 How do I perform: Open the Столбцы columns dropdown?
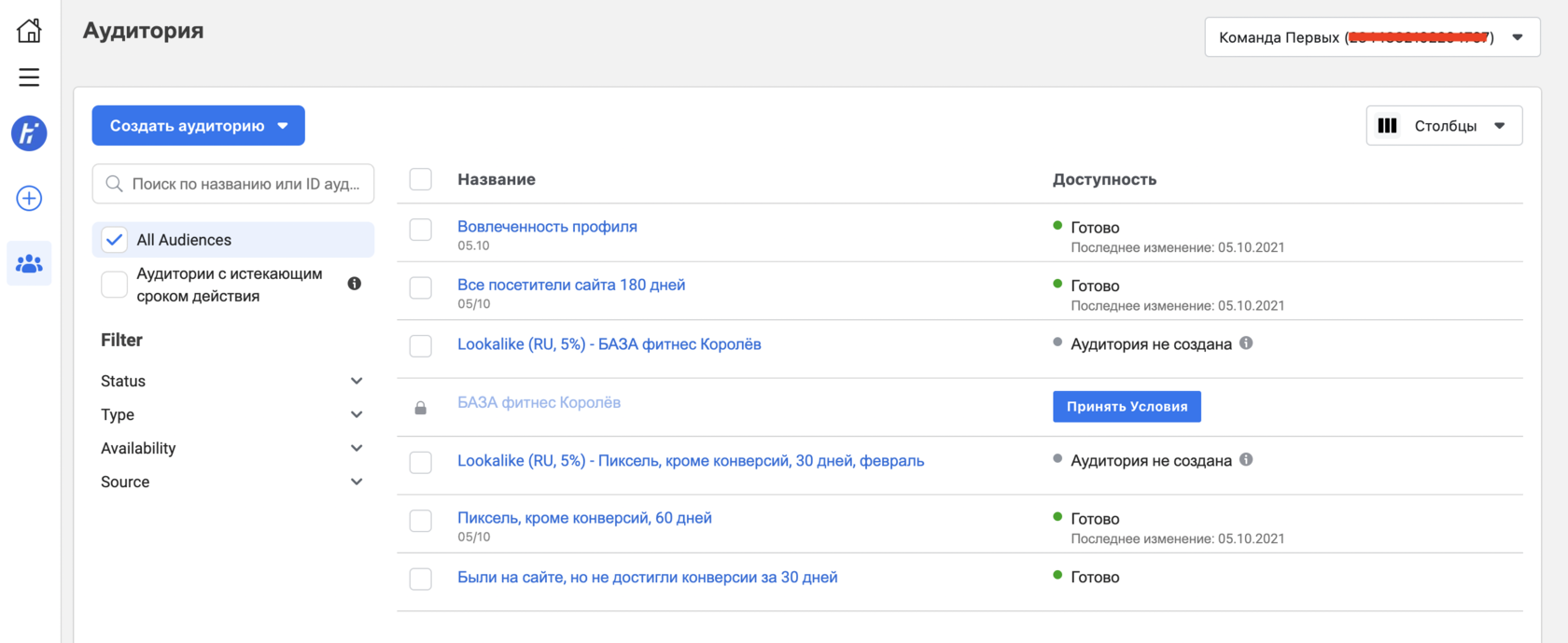[1444, 126]
